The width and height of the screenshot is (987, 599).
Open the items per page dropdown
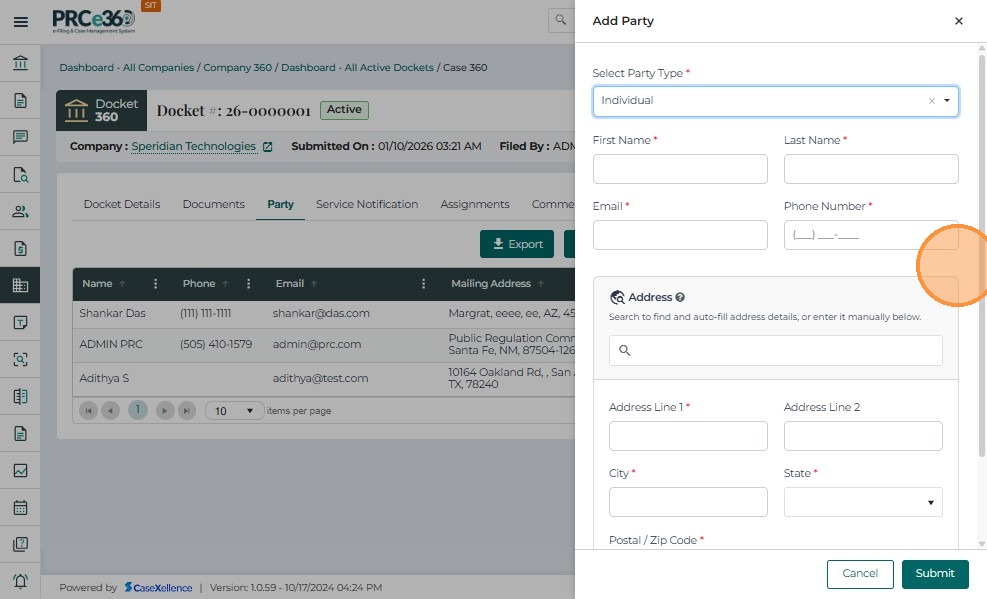point(235,411)
